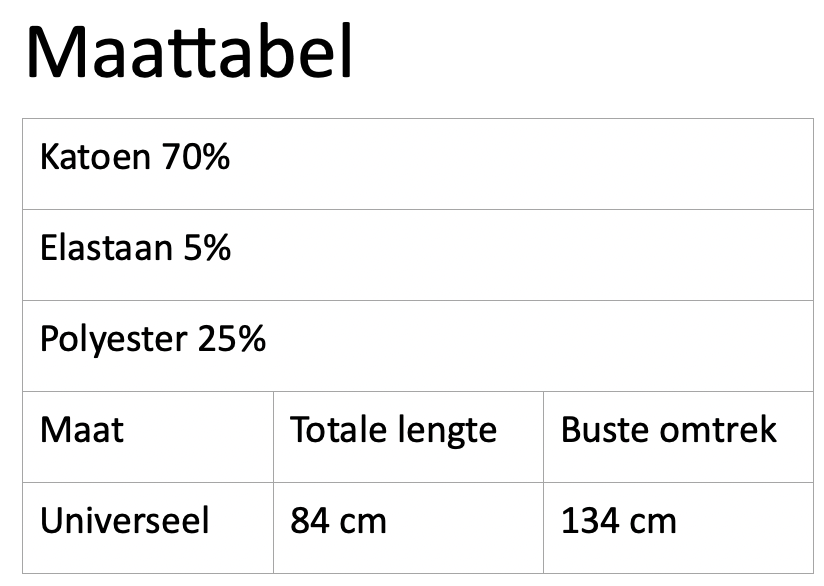This screenshot has width=824, height=586.
Task: Click the Buste omtrek header cell
Action: [678, 437]
